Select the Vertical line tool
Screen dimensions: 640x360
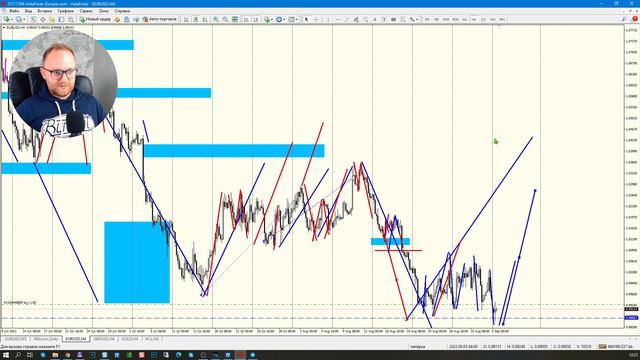click(x=328, y=19)
